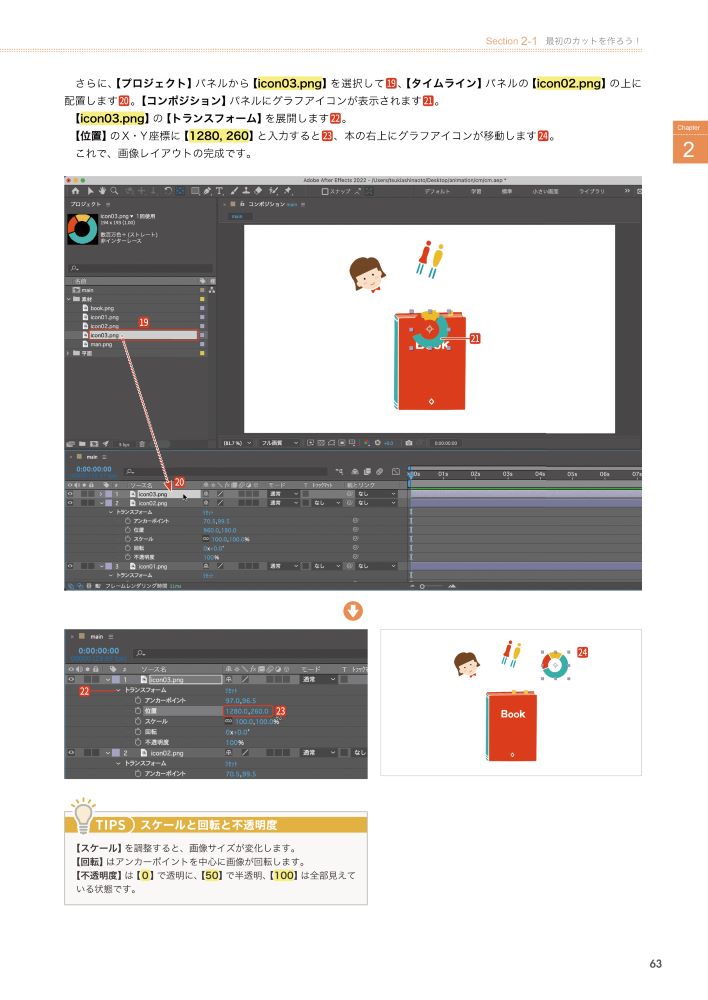
Task: Click the position stopwatch icon in lower panel
Action: tap(137, 711)
